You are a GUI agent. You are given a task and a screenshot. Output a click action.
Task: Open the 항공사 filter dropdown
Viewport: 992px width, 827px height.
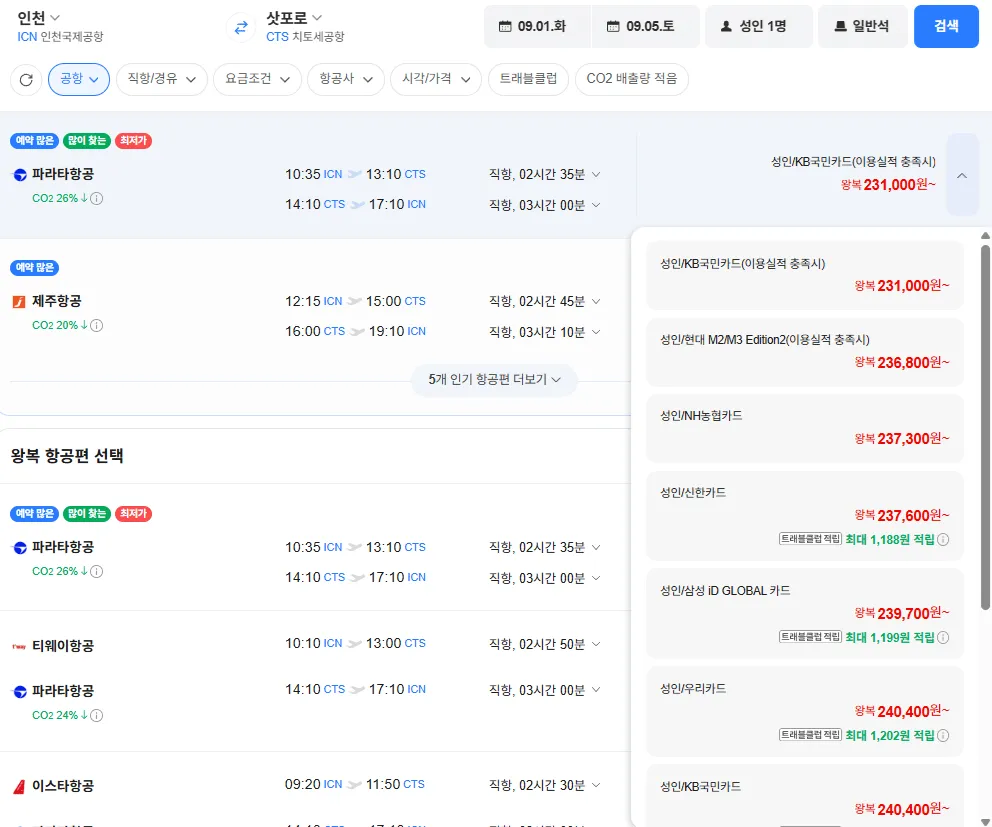coord(346,79)
